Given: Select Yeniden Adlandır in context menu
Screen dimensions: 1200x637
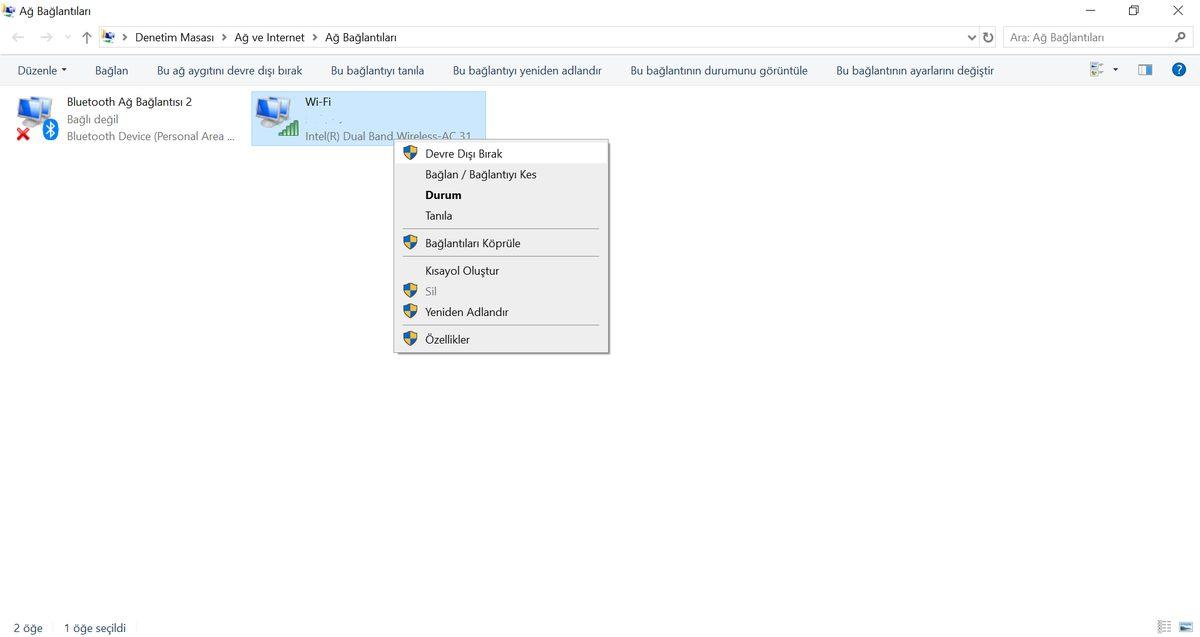Looking at the screenshot, I should [466, 312].
